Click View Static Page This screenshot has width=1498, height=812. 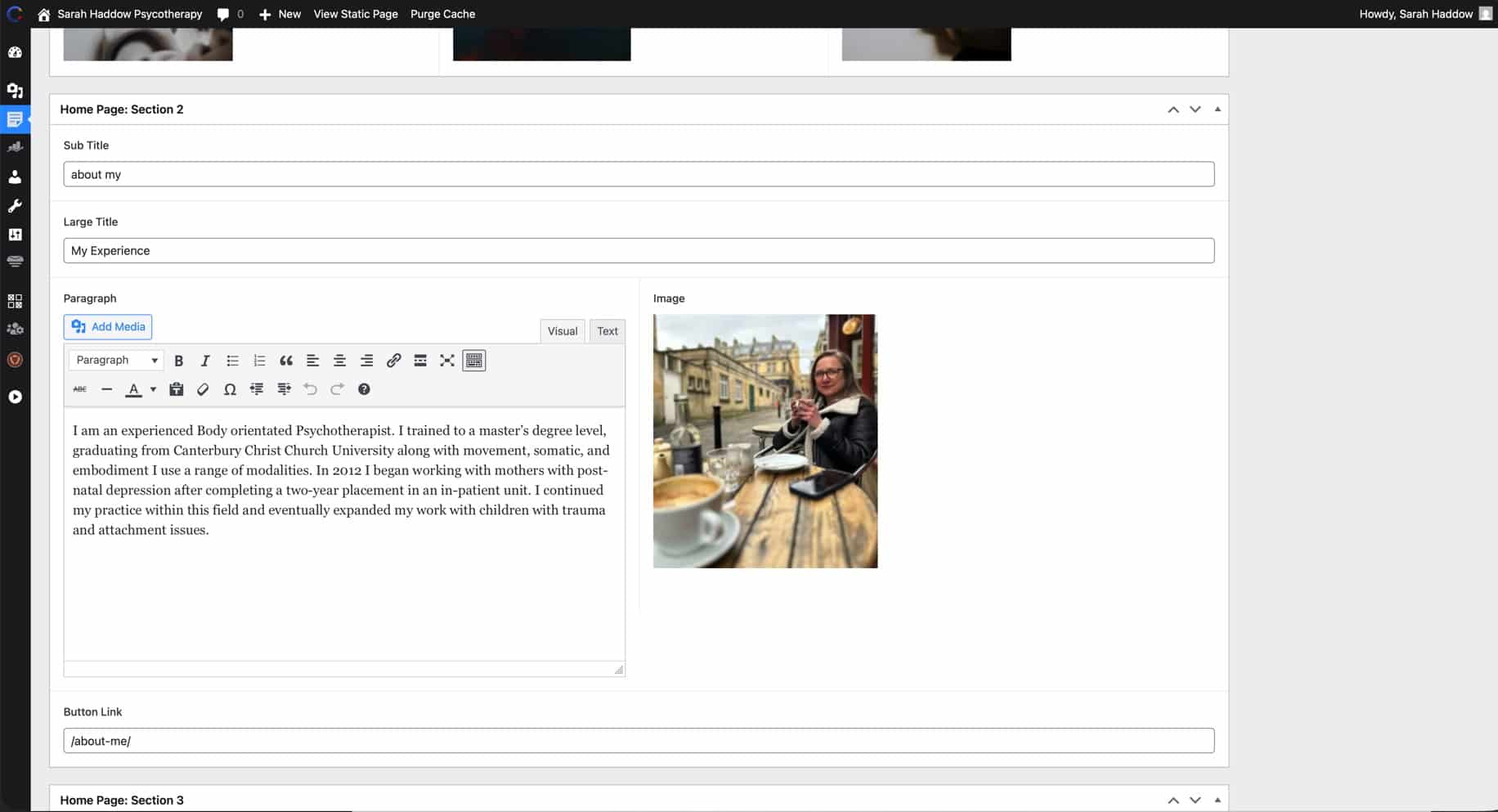click(356, 14)
